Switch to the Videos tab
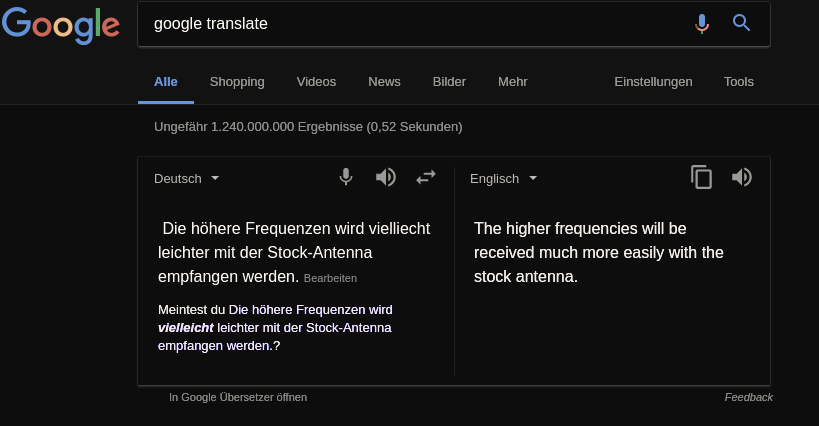This screenshot has width=819, height=426. tap(317, 82)
